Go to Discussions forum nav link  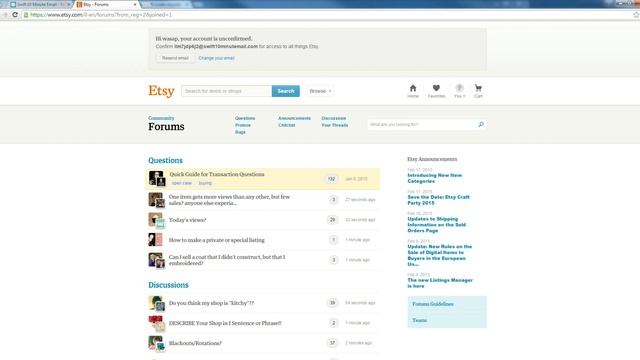(333, 118)
